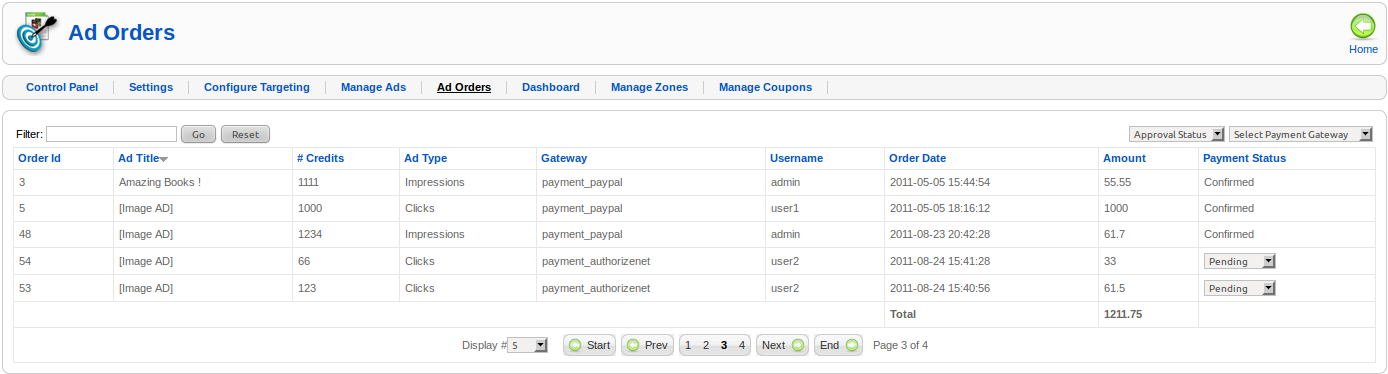Screen dimensions: 1388x374
Task: Select the Ad Orders menu item
Action: (464, 87)
